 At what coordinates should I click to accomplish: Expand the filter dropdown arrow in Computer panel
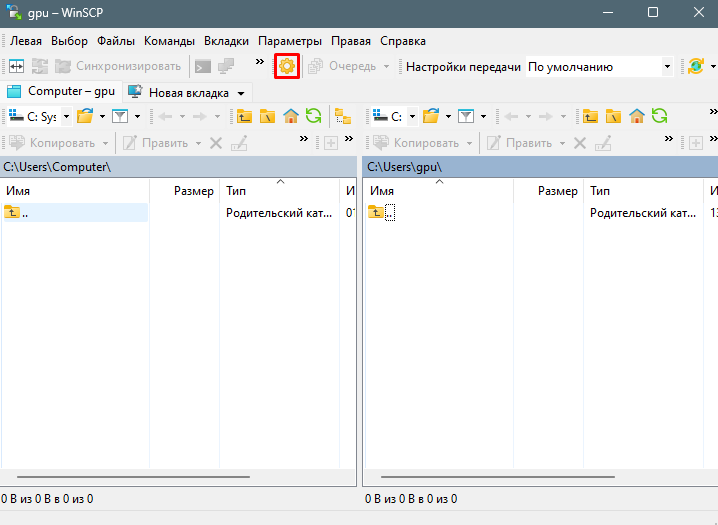pos(137,117)
